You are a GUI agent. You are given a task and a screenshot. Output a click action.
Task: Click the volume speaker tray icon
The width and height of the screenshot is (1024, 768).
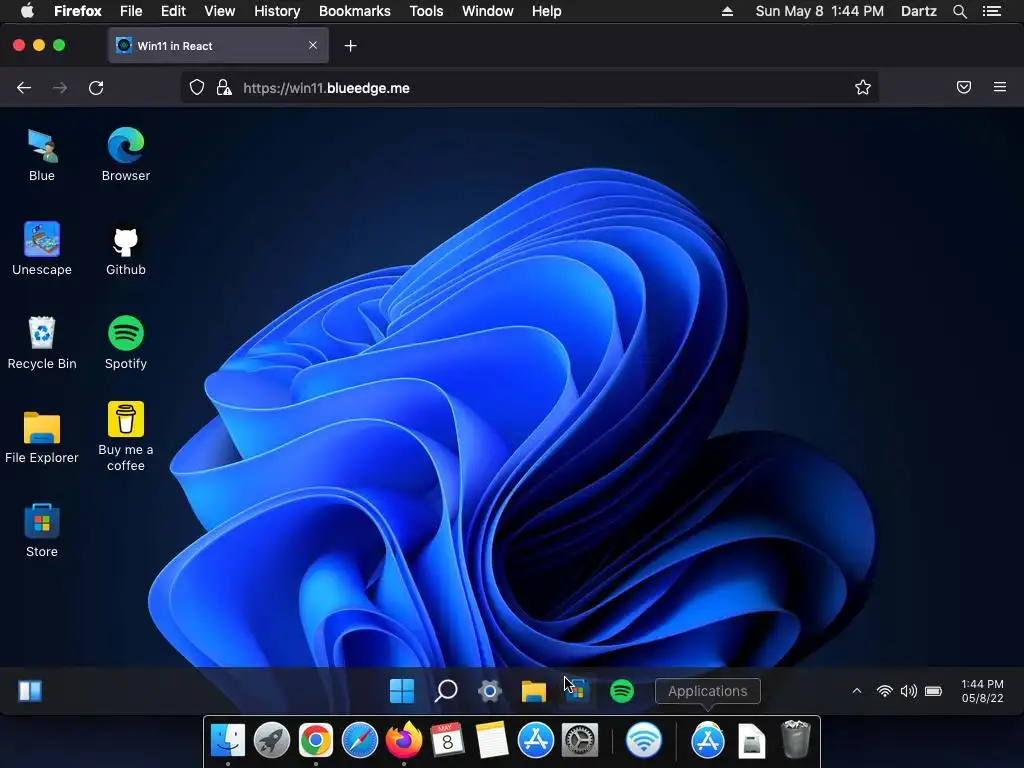(908, 691)
